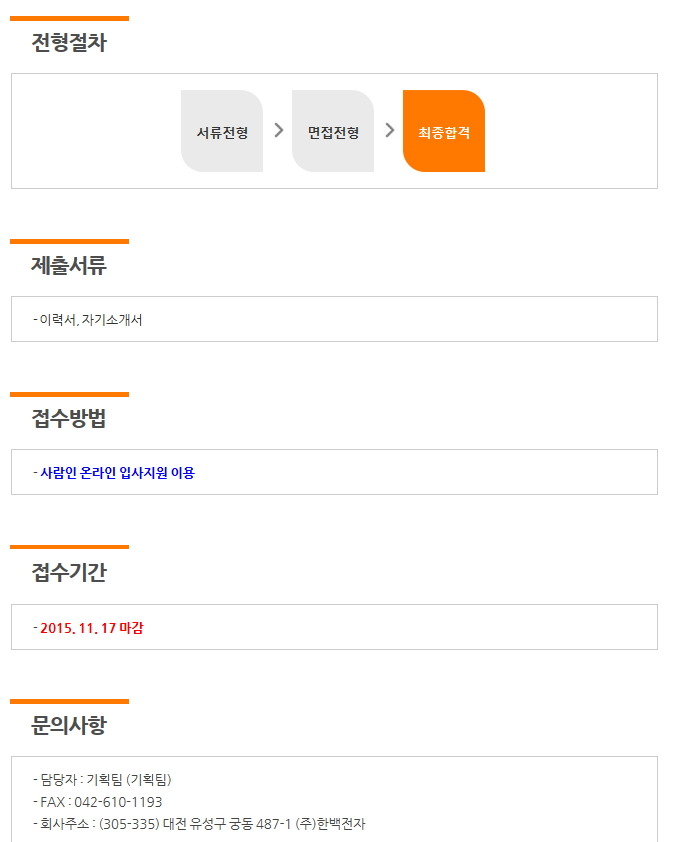Click the arrow between 서류전형 and 면접전형
676x842 pixels.
pyautogui.click(x=278, y=130)
